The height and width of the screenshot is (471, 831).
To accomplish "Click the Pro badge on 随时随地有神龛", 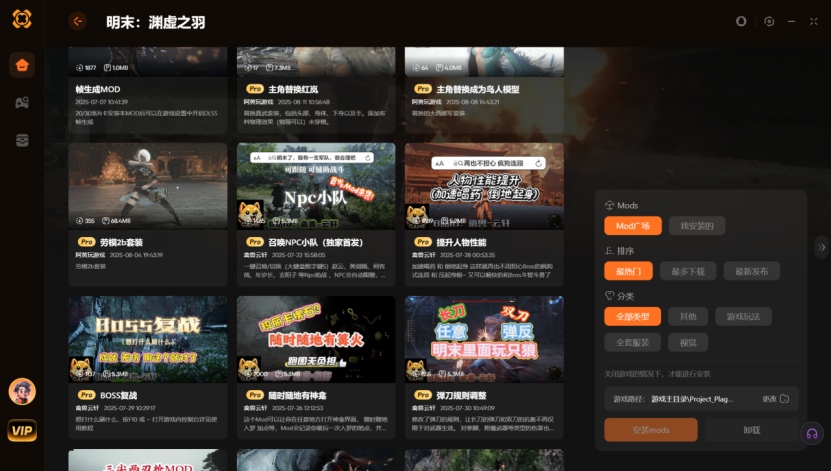I will click(255, 395).
